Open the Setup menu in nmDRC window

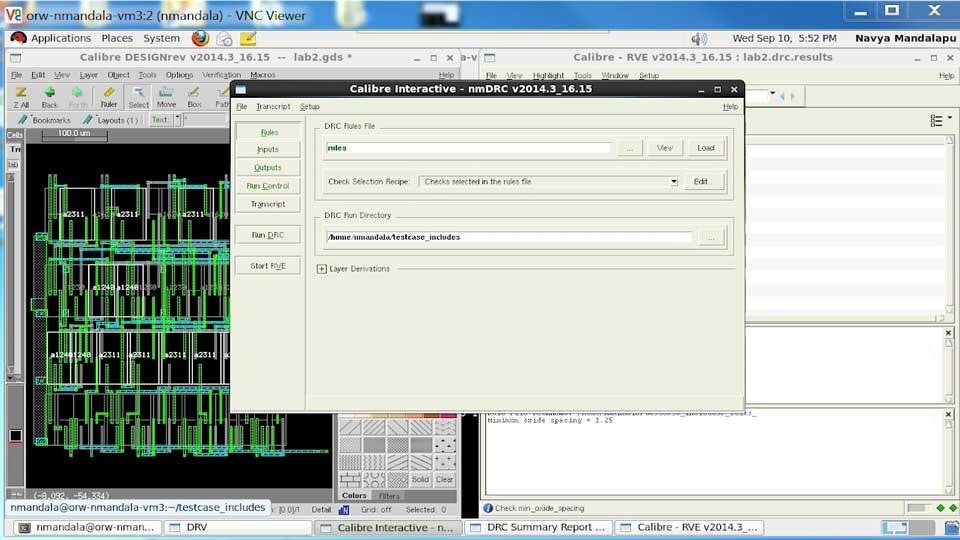(x=309, y=107)
